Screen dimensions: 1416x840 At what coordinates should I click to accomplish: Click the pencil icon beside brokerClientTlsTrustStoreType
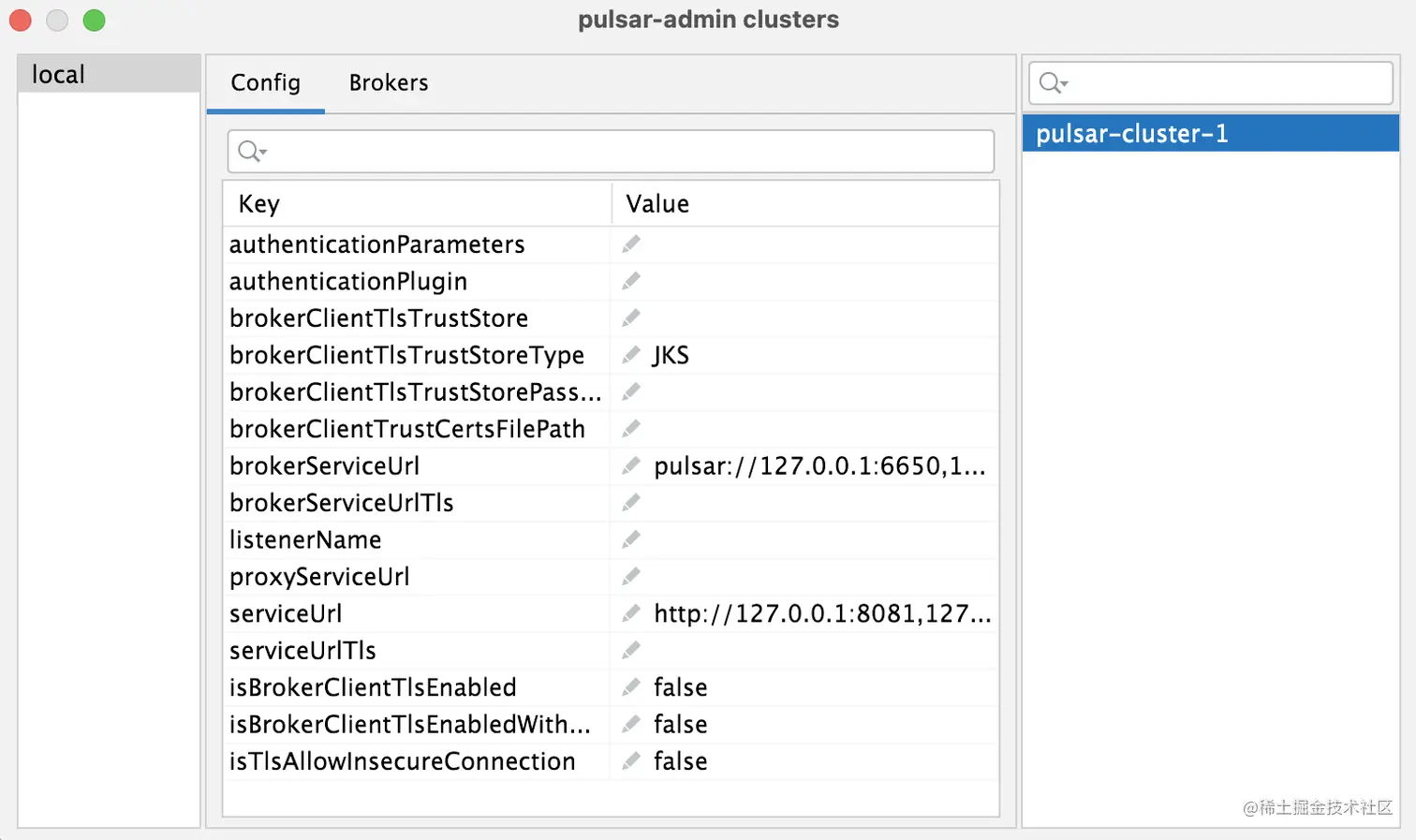pyautogui.click(x=631, y=355)
